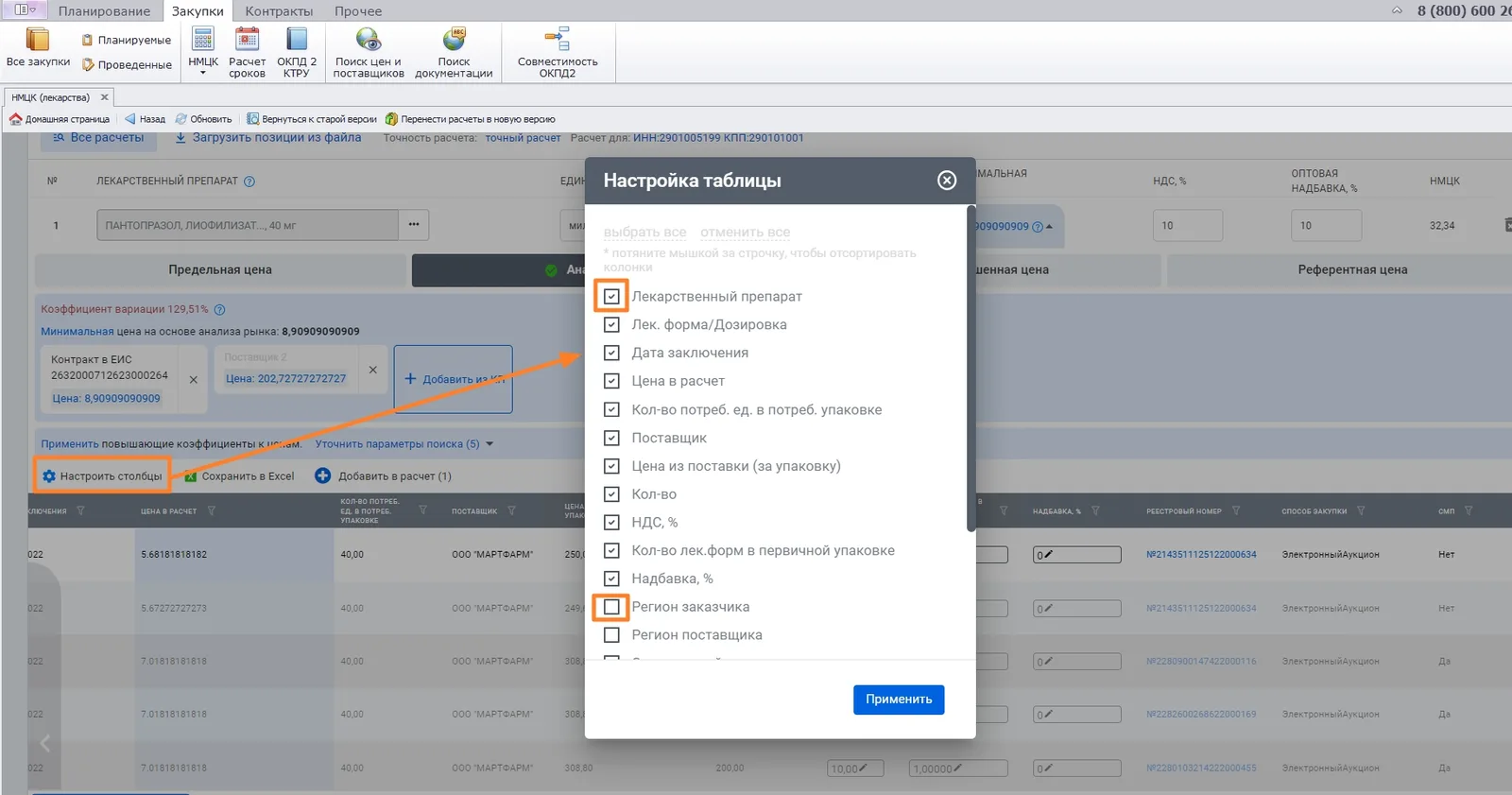The image size is (1512, 795).
Task: Click Добавить в расчет (1) plus icon
Action: pos(322,476)
